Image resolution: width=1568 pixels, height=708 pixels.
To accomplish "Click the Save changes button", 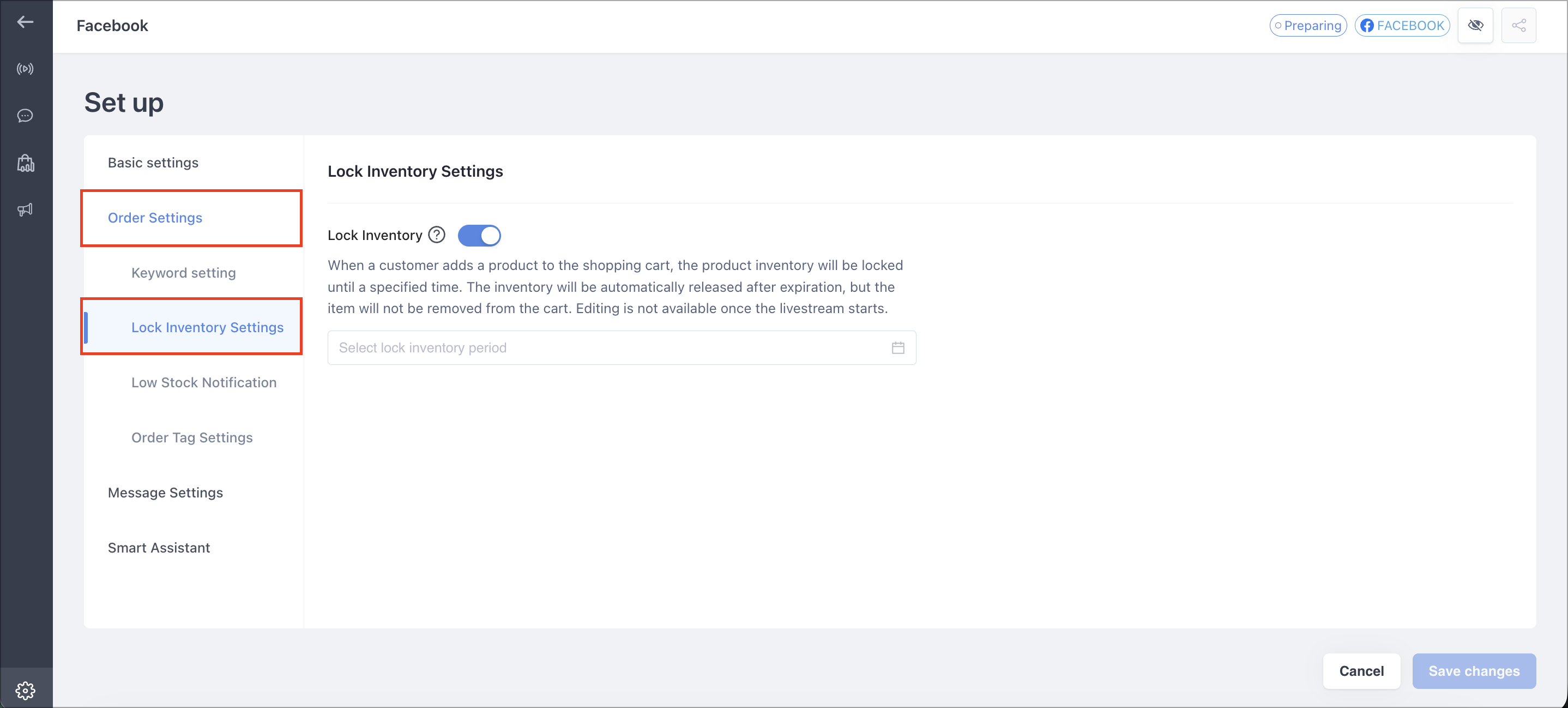I will (x=1474, y=671).
